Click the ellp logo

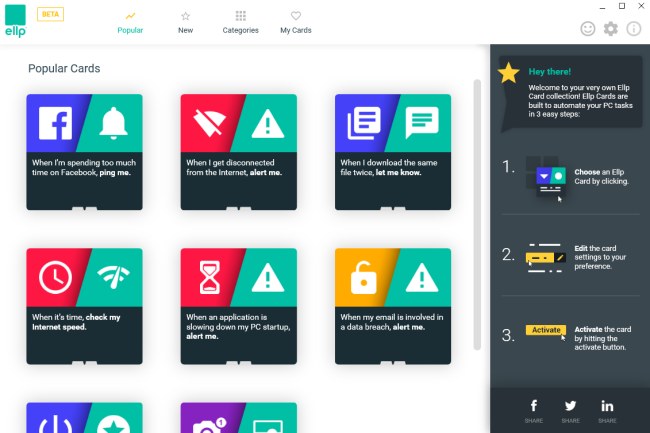click(15, 21)
